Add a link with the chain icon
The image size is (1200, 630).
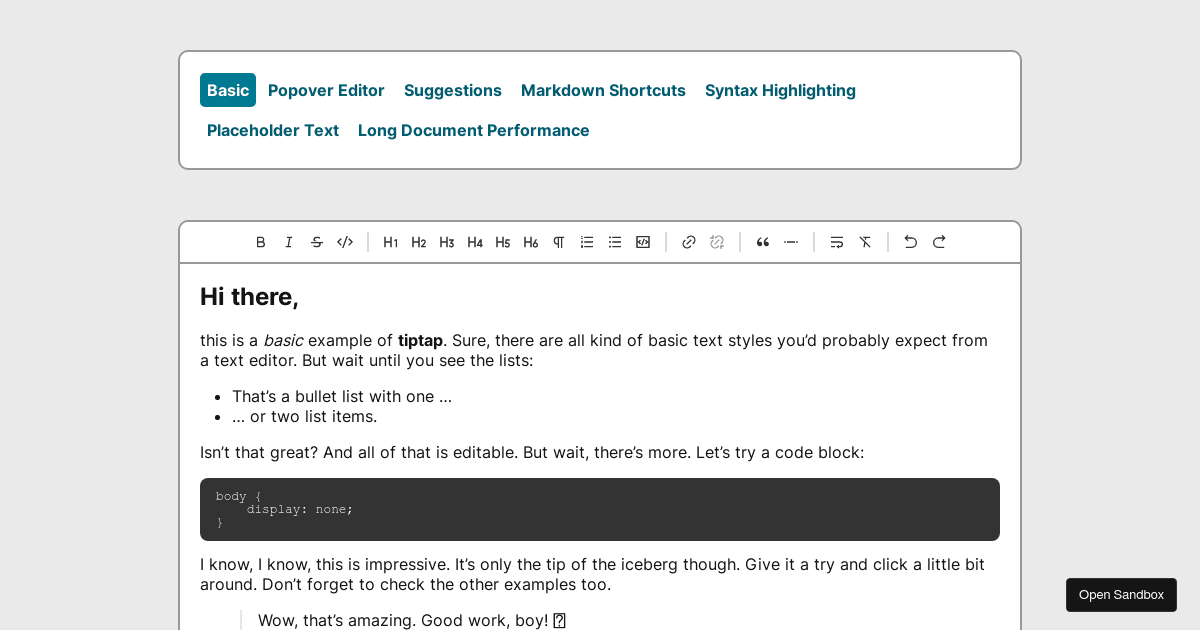coord(689,242)
